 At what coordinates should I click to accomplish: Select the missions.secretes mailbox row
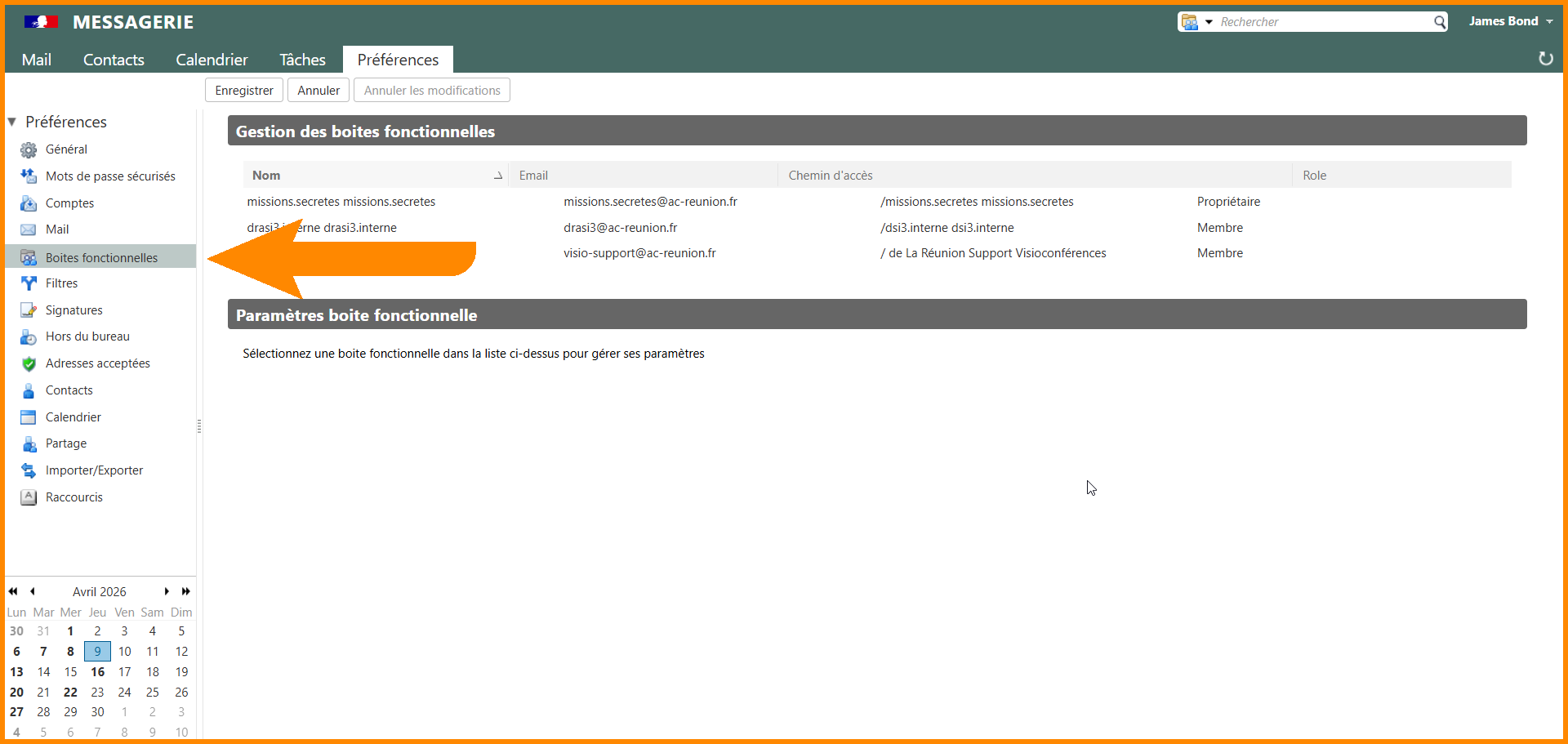pos(341,202)
